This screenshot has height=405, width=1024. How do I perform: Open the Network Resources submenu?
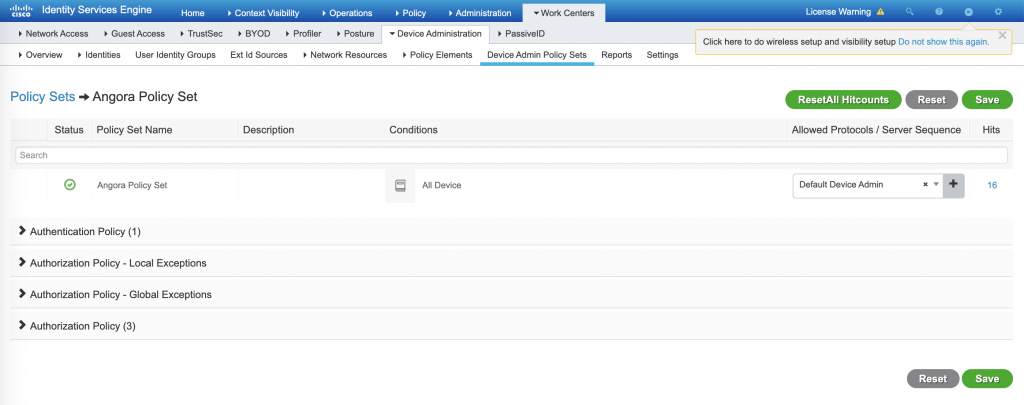(345, 55)
